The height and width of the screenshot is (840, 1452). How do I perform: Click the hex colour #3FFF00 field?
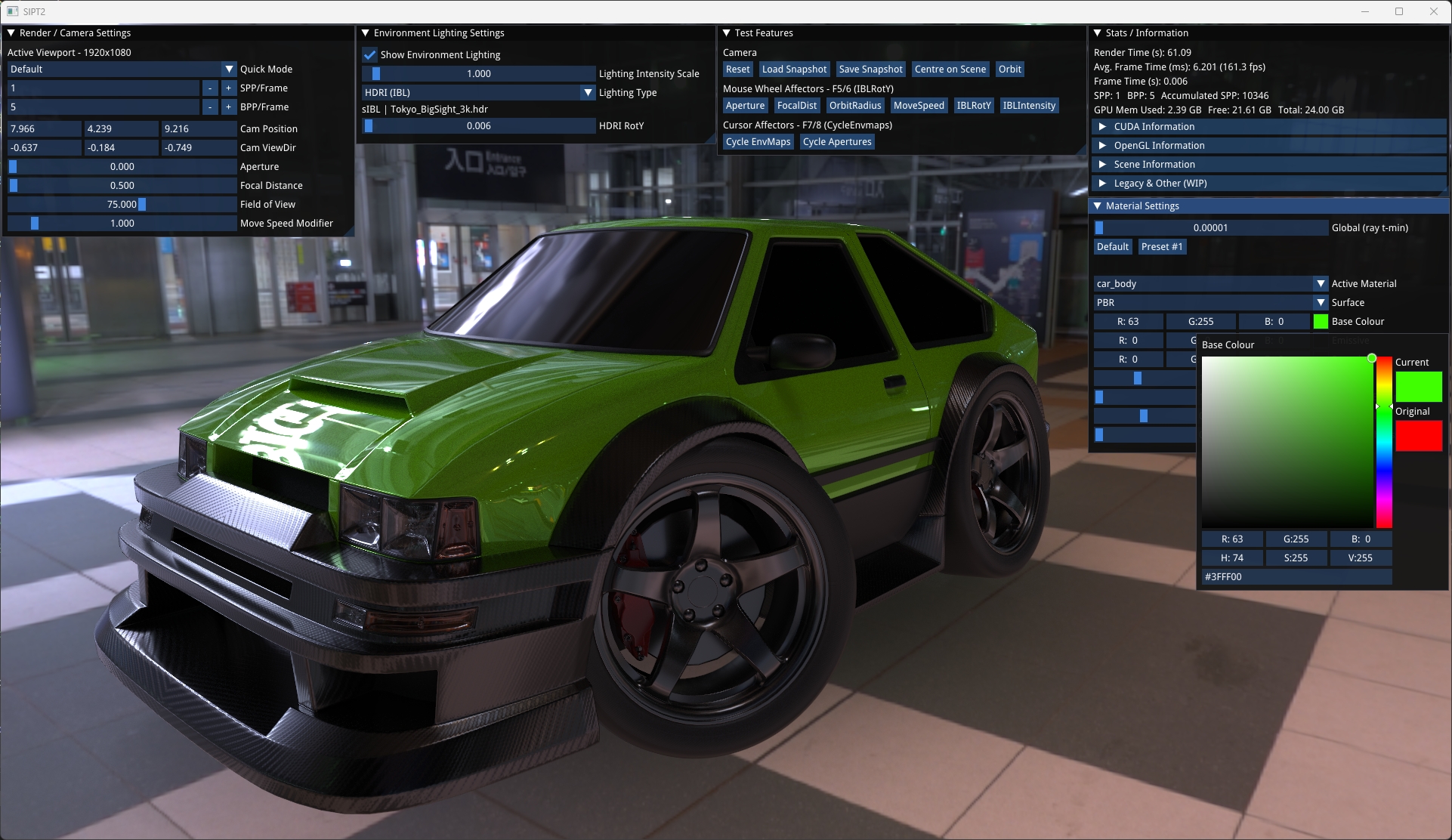click(1296, 577)
